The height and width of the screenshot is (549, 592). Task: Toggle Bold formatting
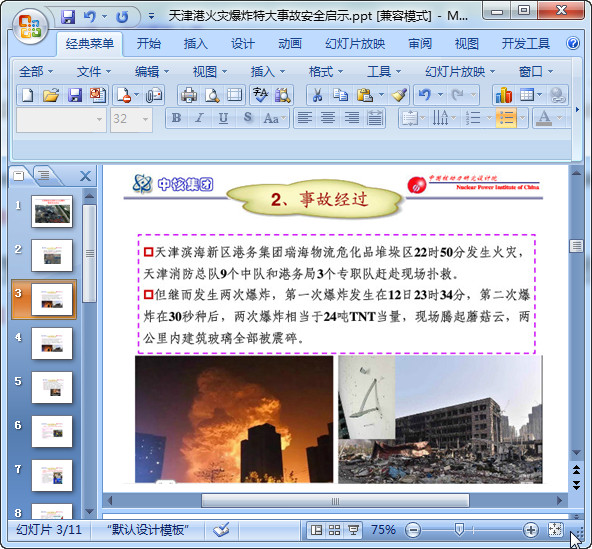point(176,118)
